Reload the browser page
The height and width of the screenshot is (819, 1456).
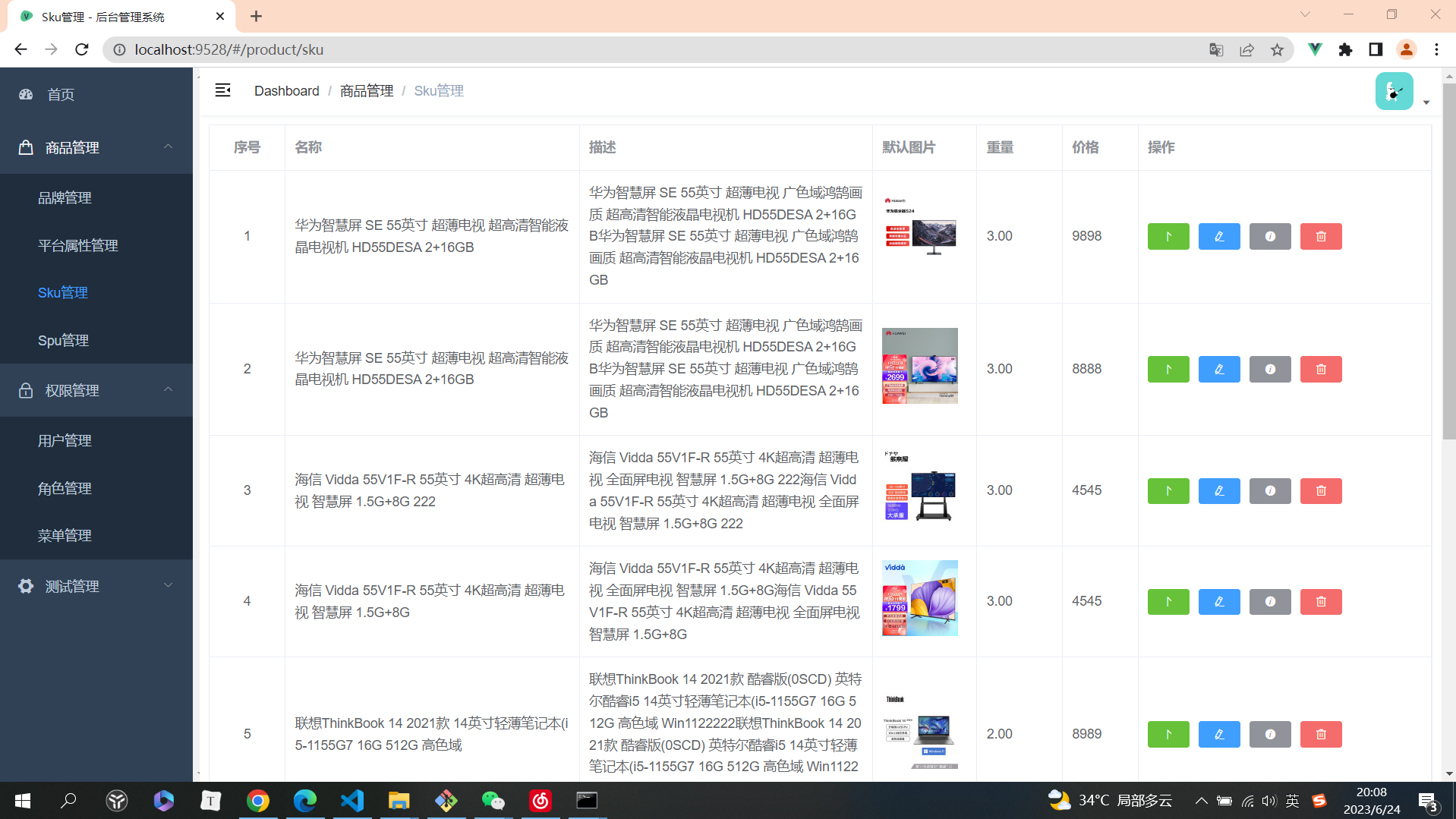pyautogui.click(x=82, y=49)
